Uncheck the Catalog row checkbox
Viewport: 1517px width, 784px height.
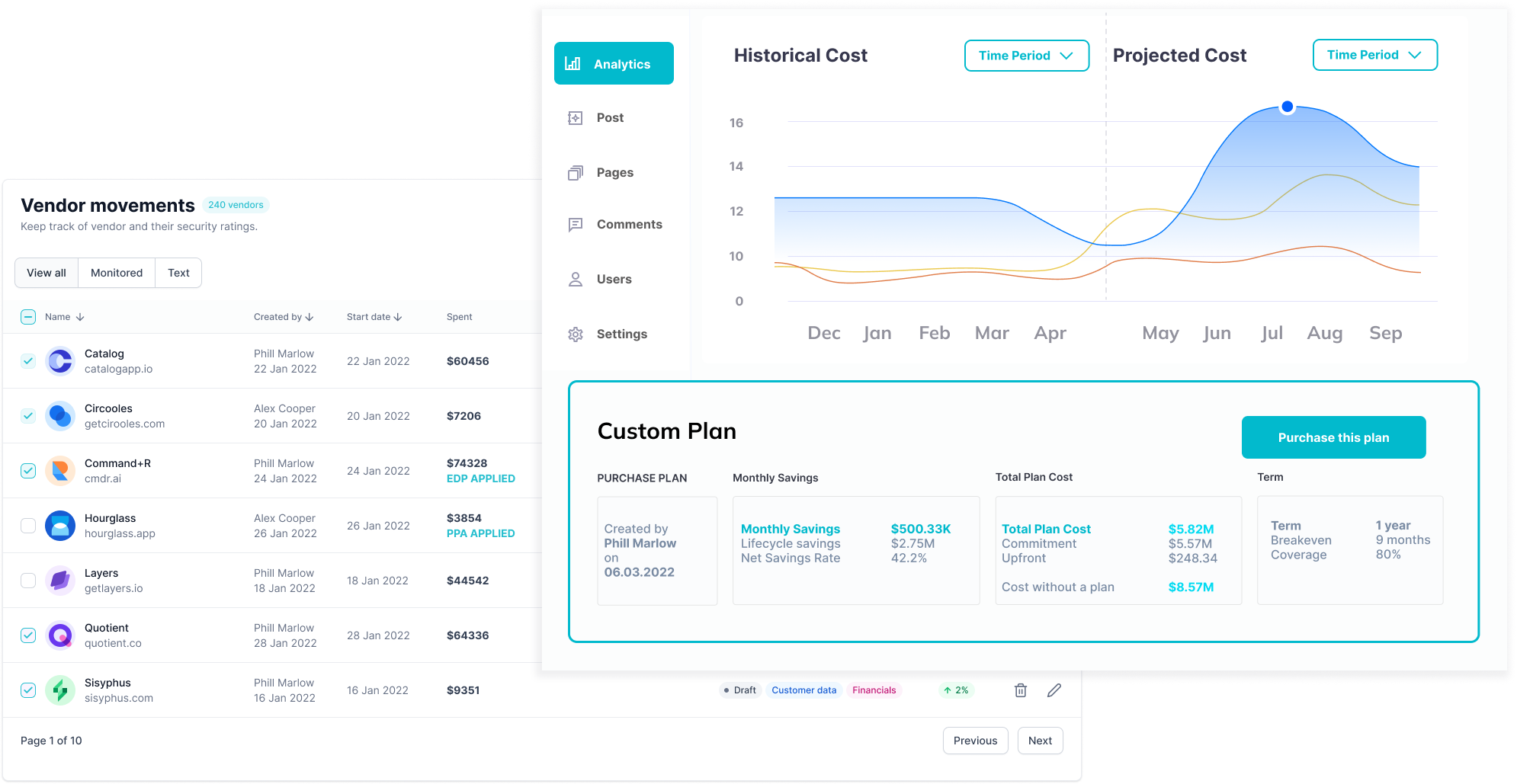click(x=28, y=361)
